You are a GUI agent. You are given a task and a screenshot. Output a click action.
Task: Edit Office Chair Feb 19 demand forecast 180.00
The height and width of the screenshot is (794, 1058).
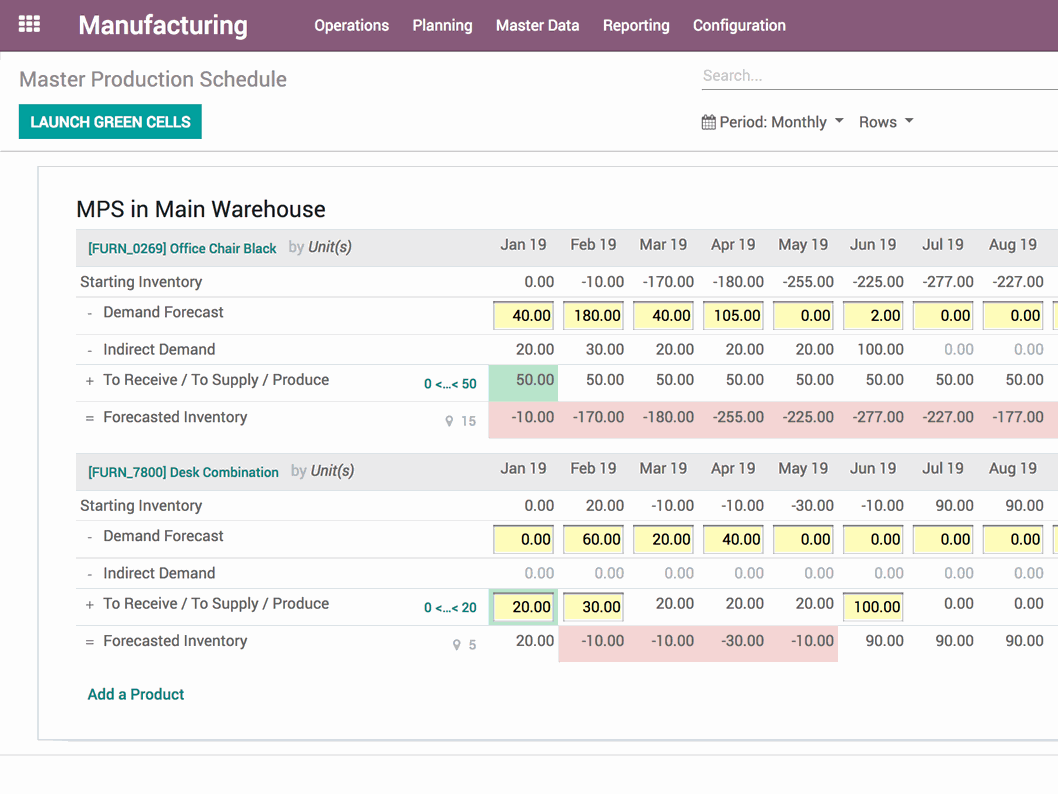[x=594, y=316]
